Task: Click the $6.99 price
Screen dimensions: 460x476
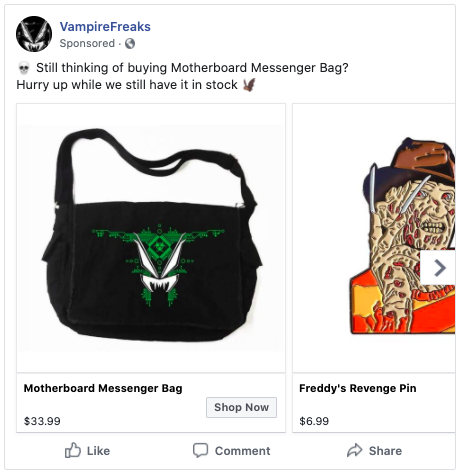Action: (x=314, y=421)
